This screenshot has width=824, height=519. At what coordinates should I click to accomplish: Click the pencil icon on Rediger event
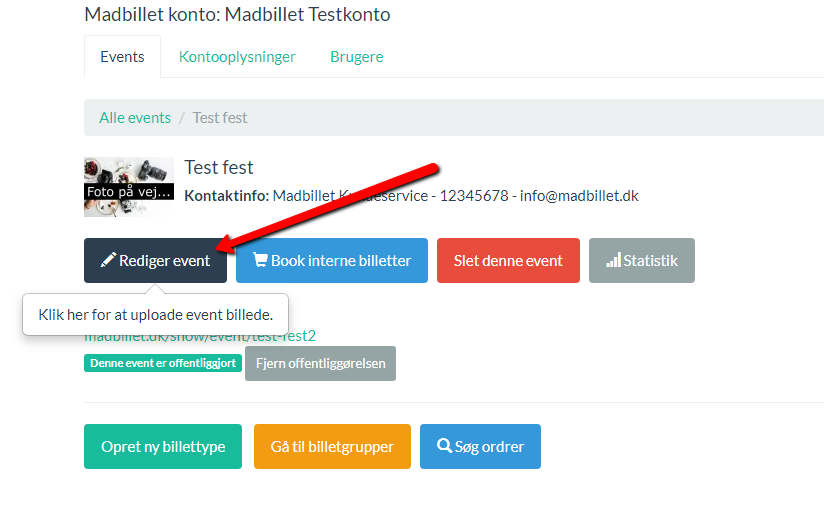(x=108, y=260)
